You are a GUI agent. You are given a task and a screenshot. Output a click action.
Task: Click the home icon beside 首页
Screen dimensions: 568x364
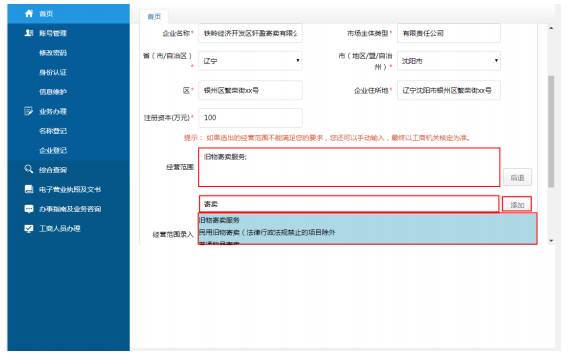[x=29, y=13]
